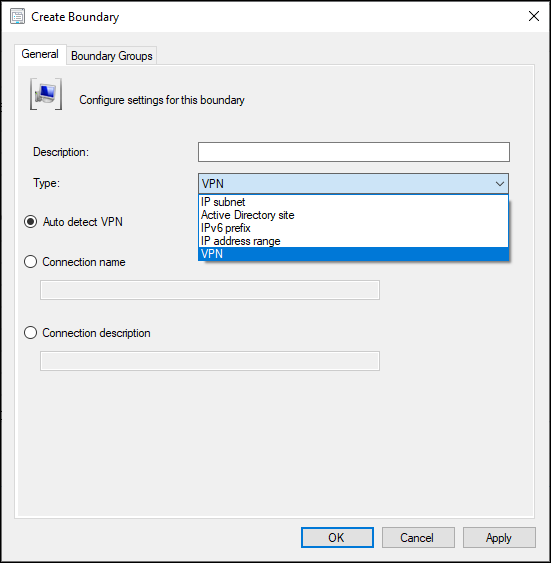This screenshot has width=551, height=563.
Task: Open the General tab
Action: click(40, 54)
